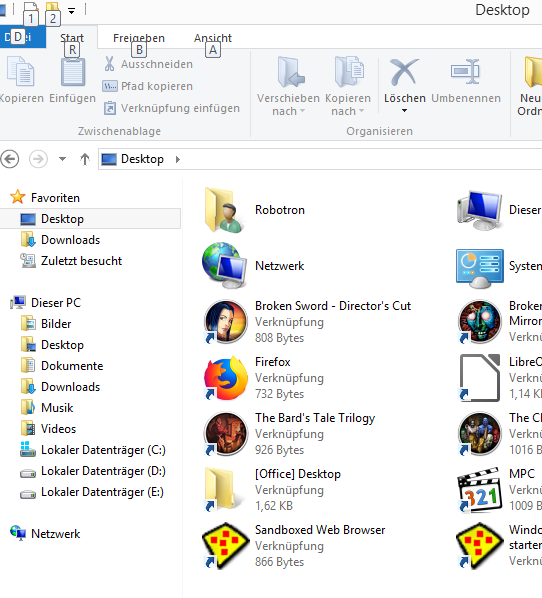Screen dimensions: 542x598
Task: Select Netzwerk in navigation pane
Action: coord(56,534)
